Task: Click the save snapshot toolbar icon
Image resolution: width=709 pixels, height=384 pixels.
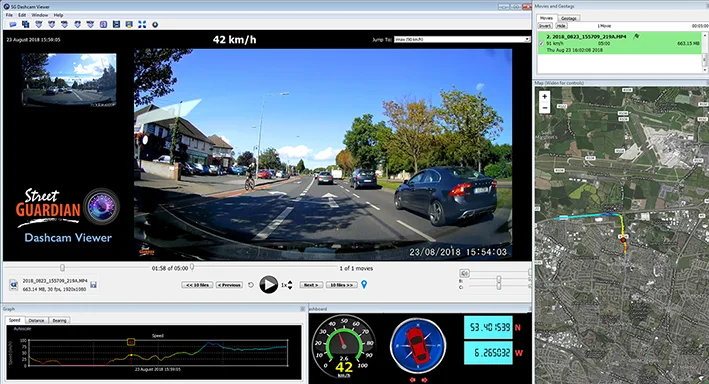Action: tap(129, 24)
